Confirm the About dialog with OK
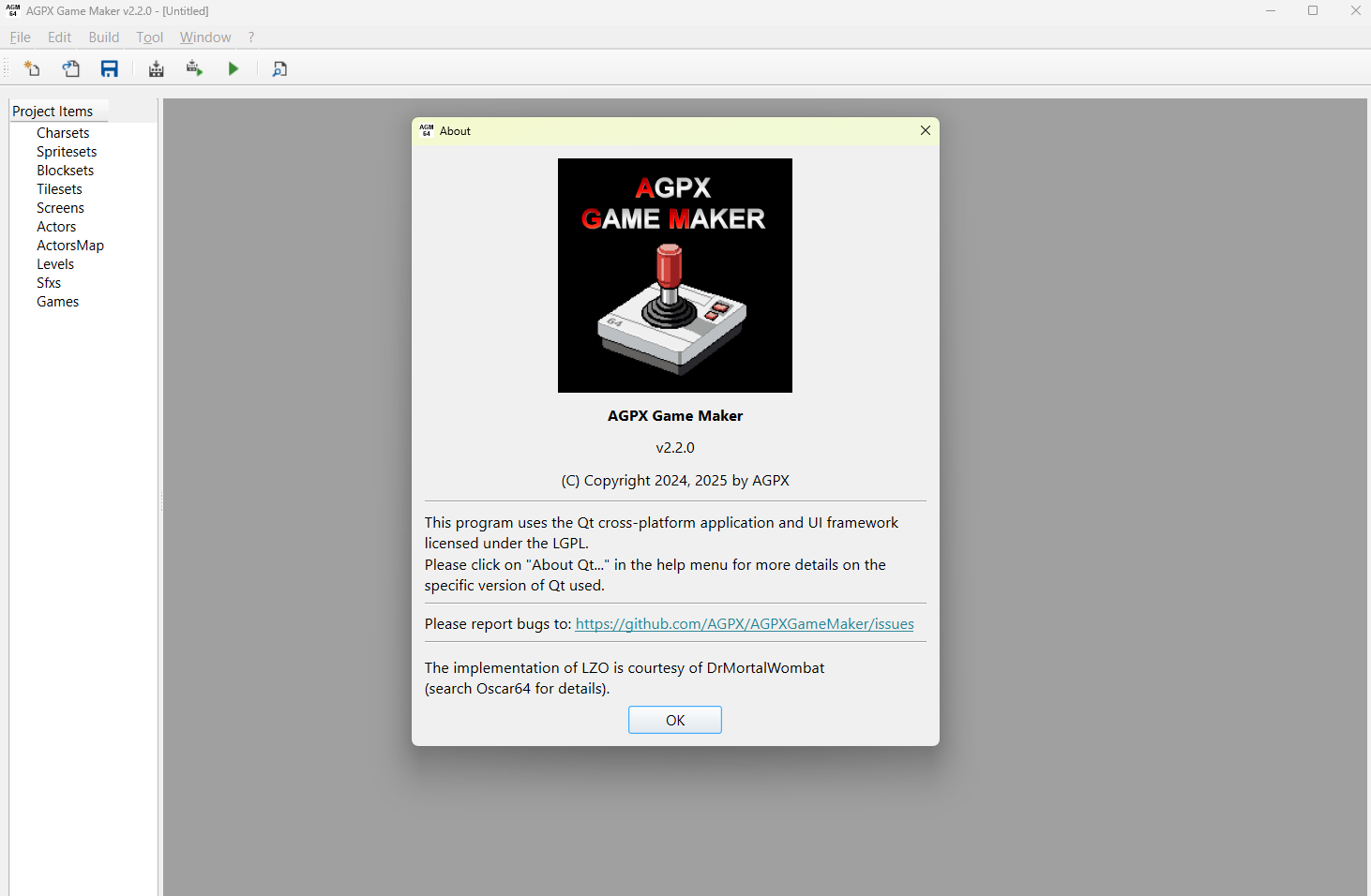The image size is (1371, 896). pos(675,720)
